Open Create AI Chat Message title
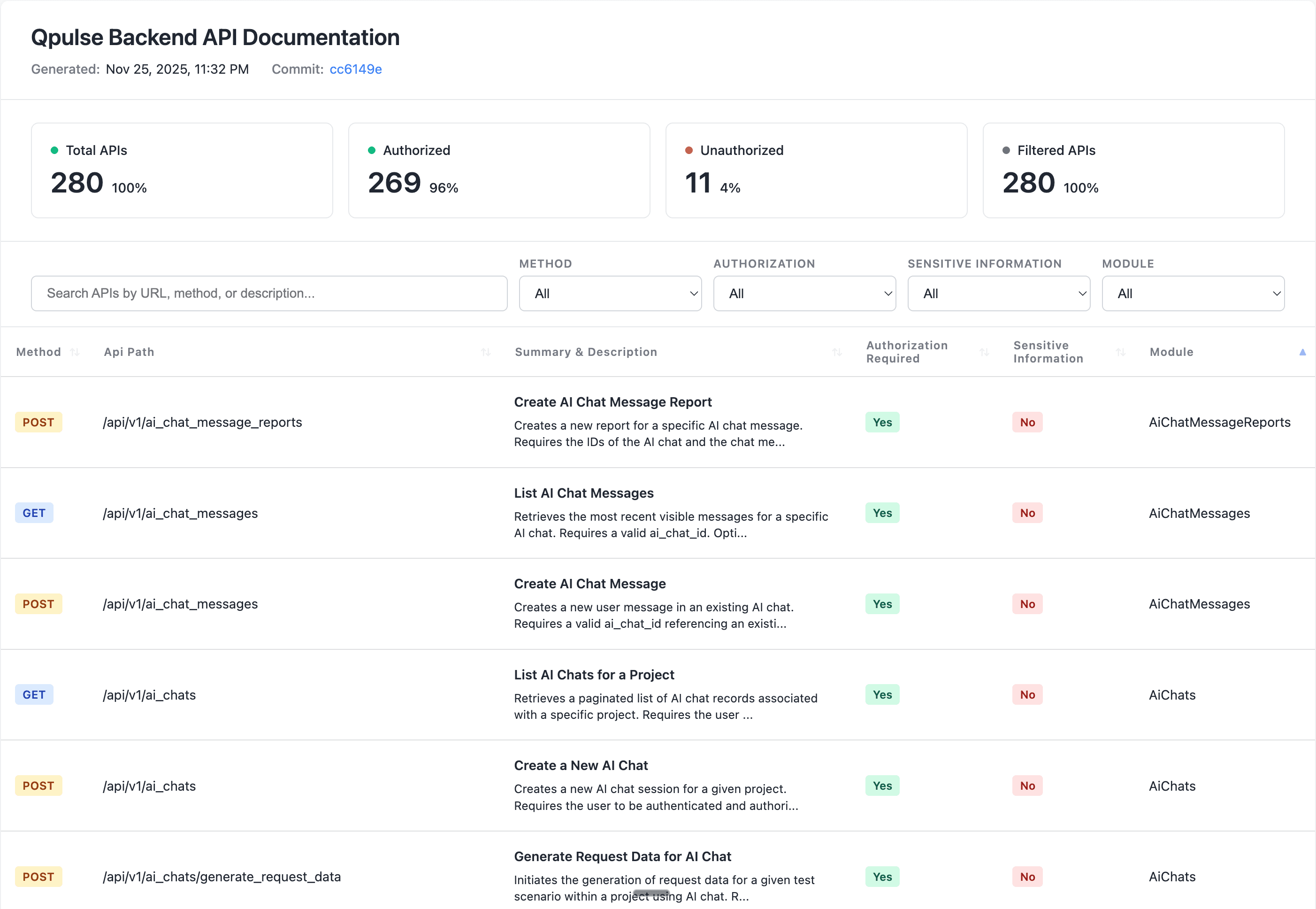The image size is (1316, 909). click(589, 584)
